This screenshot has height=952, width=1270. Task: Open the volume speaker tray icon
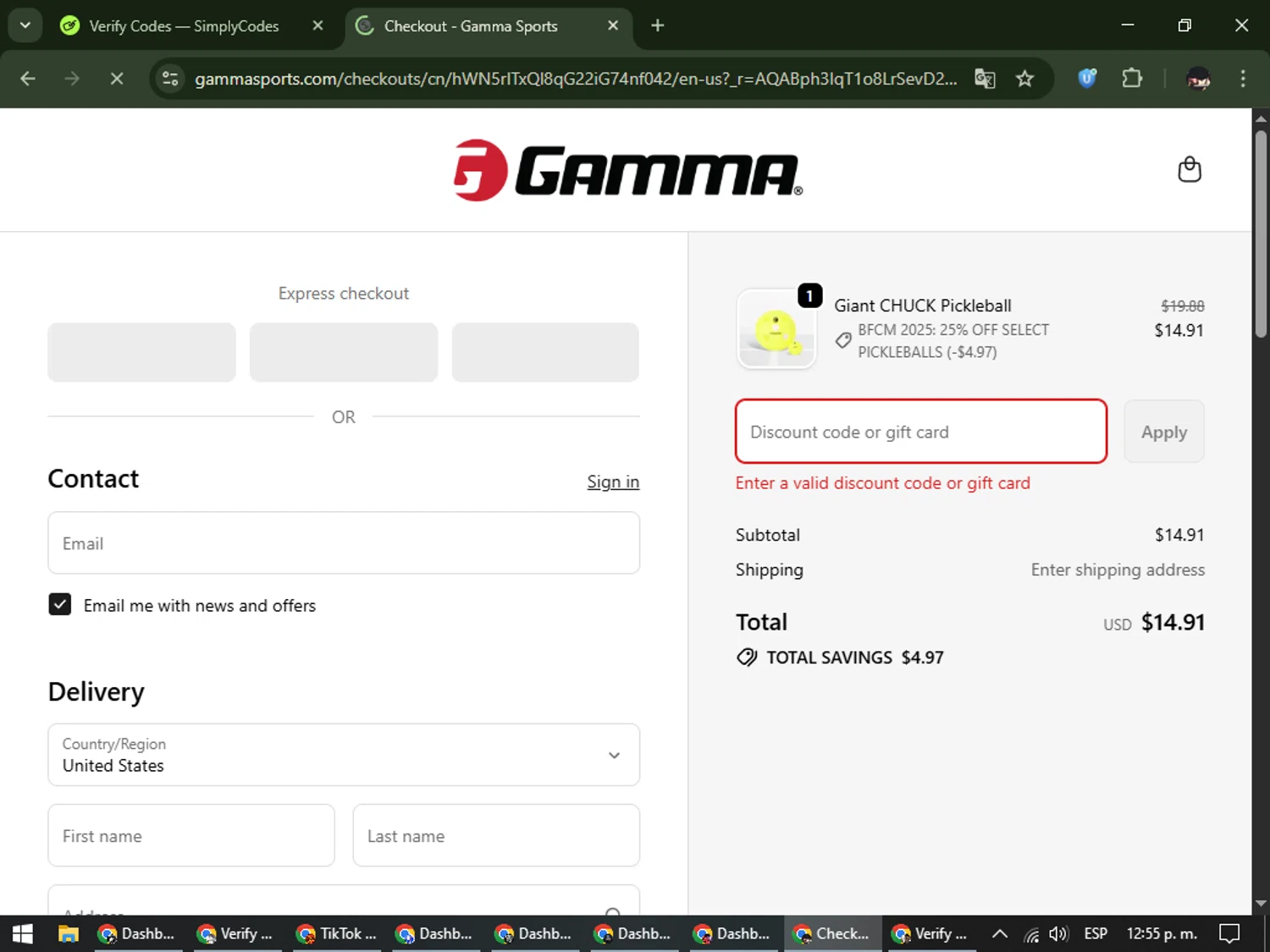coord(1058,934)
